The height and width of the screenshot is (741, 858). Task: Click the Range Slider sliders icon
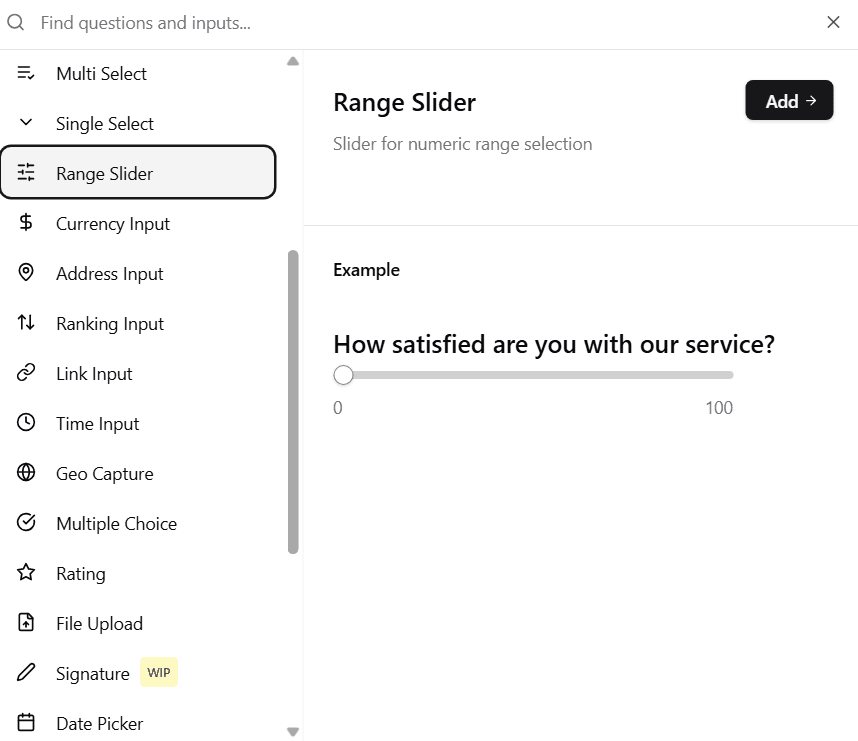tap(25, 172)
